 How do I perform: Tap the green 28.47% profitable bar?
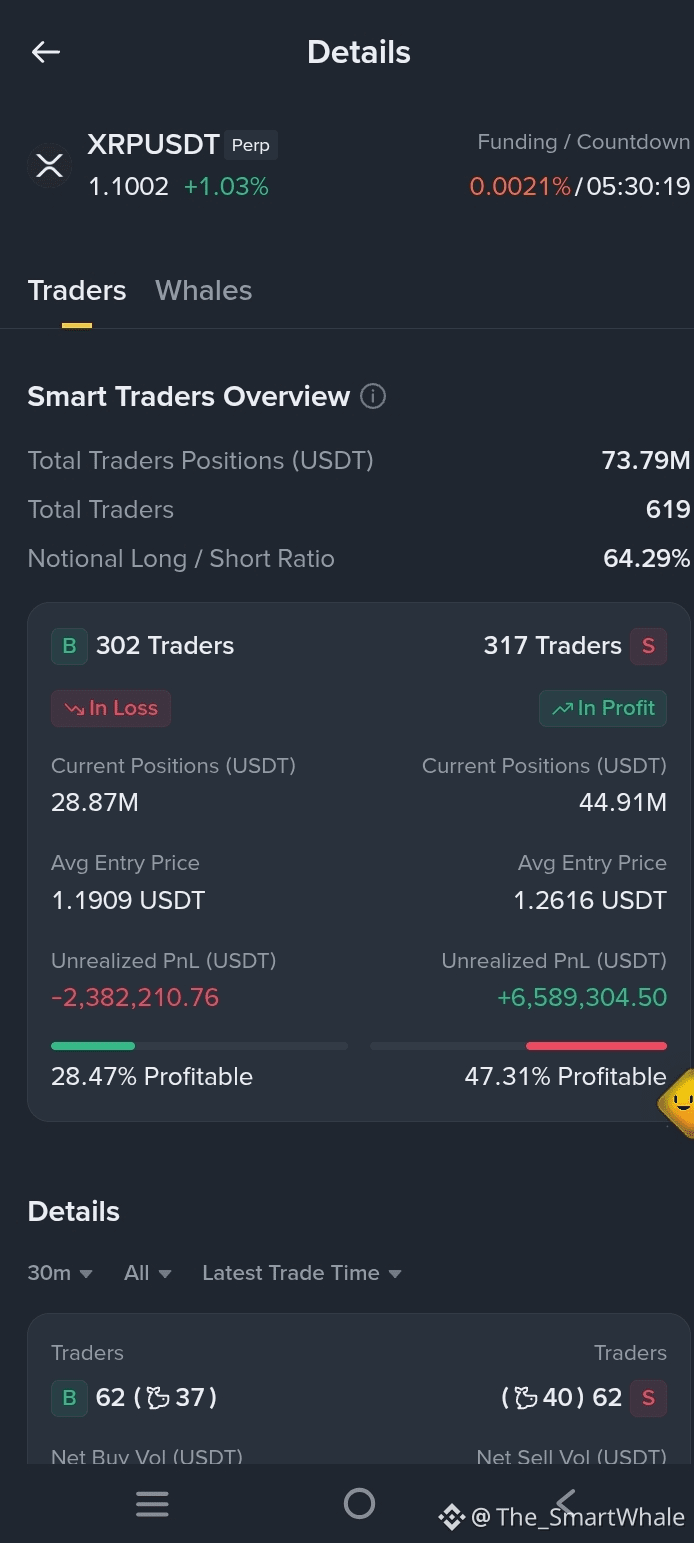[93, 1046]
